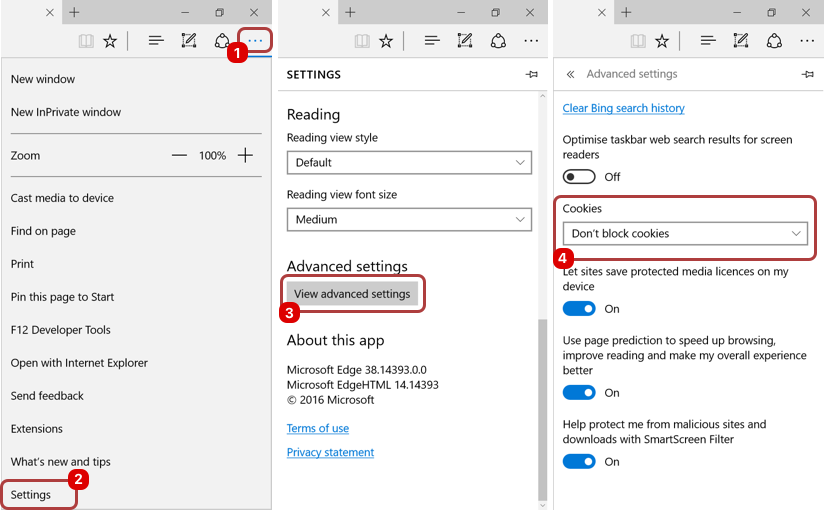The width and height of the screenshot is (828, 510).
Task: Open the Cookies dropdown
Action: [x=686, y=233]
